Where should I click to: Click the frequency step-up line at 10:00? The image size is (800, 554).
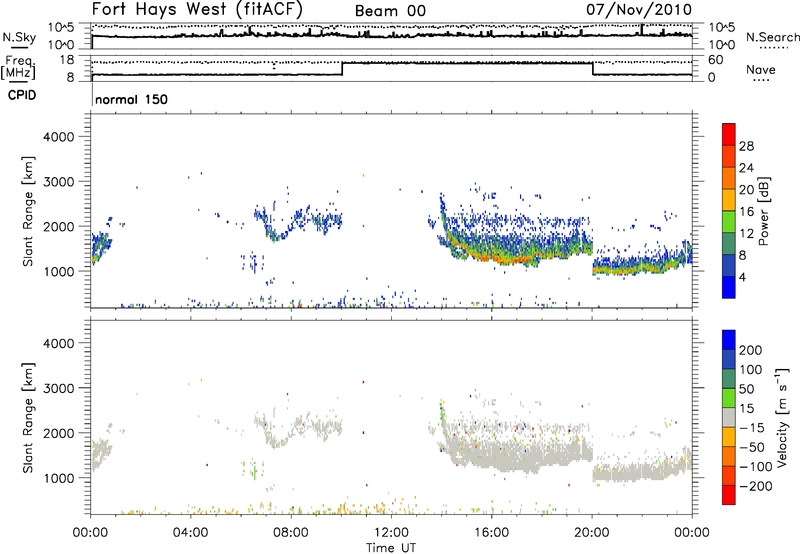tap(342, 69)
